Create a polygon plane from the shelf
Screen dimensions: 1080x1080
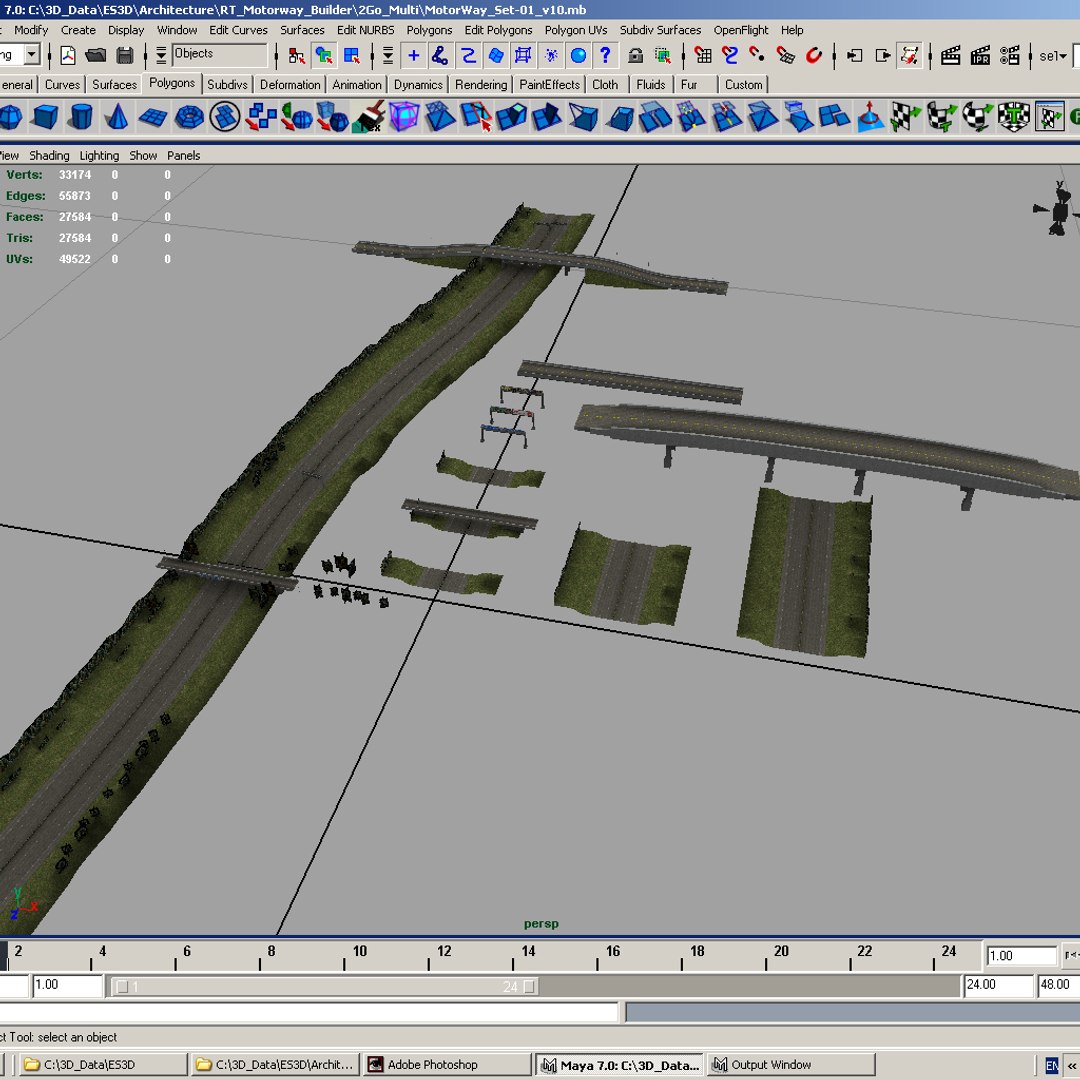click(x=153, y=116)
